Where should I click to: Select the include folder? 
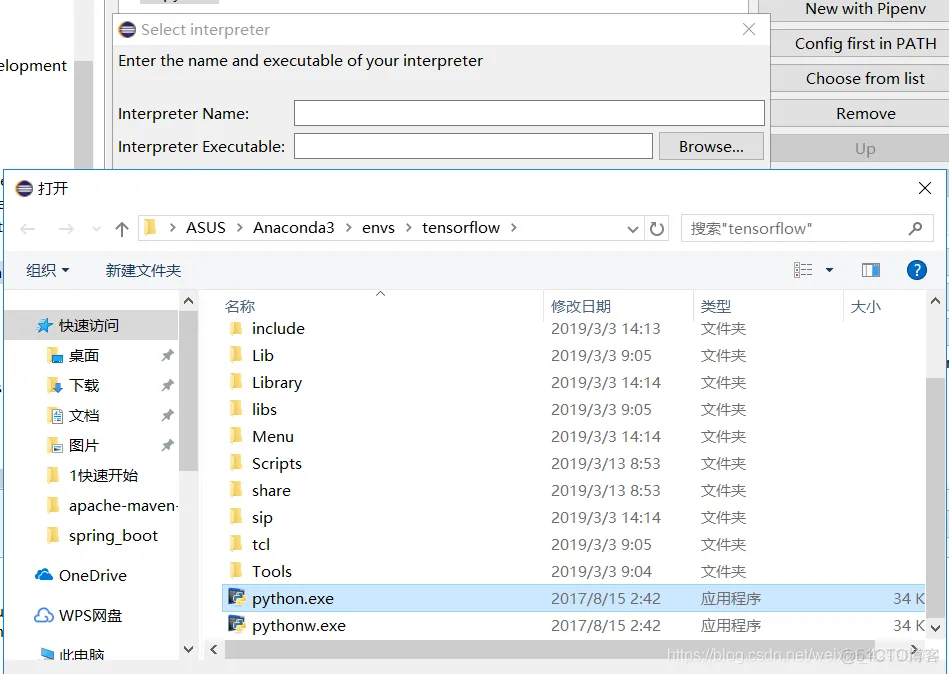pyautogui.click(x=278, y=329)
